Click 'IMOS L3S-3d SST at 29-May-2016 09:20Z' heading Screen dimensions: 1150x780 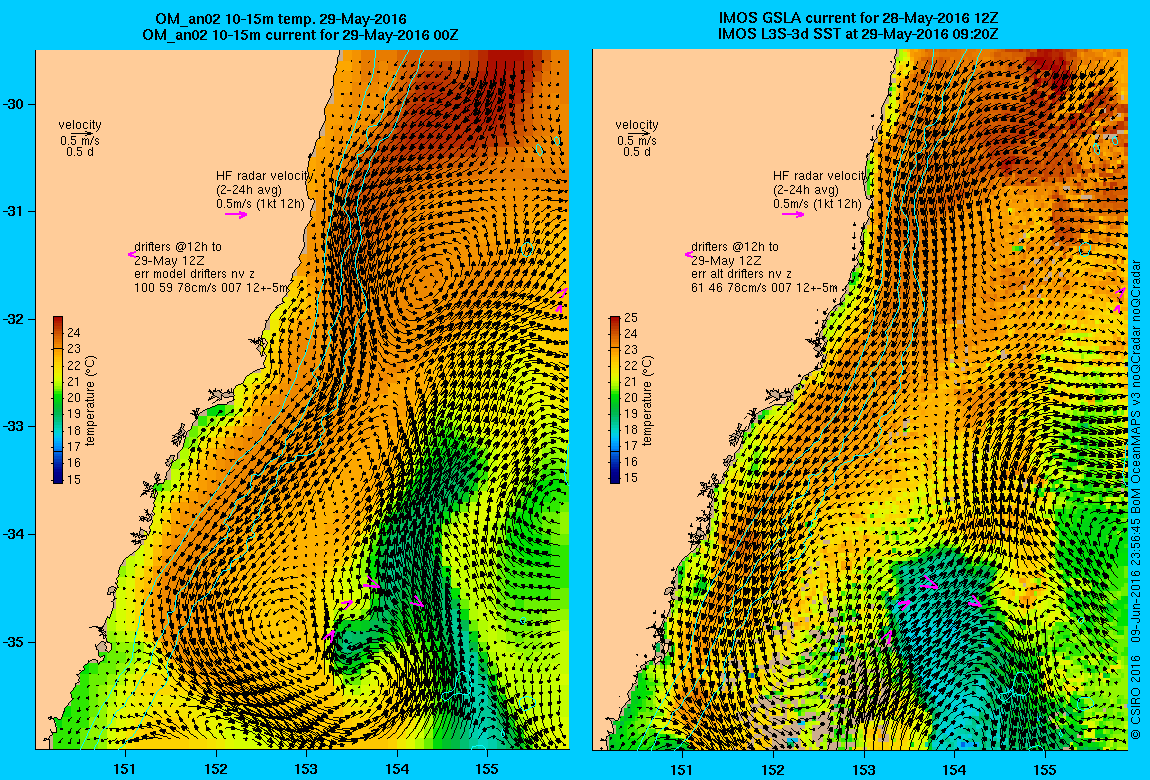pyautogui.click(x=858, y=34)
